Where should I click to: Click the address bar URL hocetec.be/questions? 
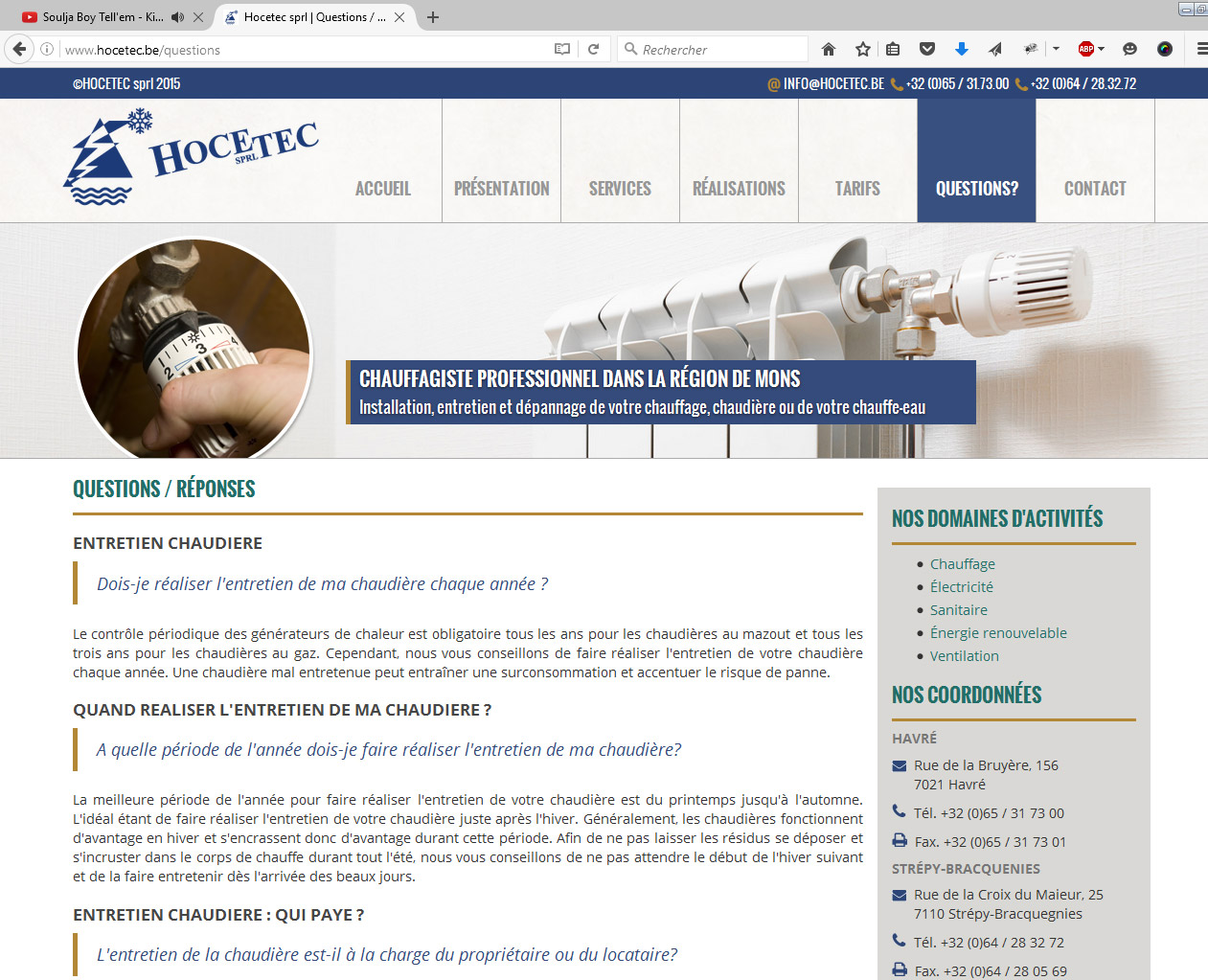143,50
